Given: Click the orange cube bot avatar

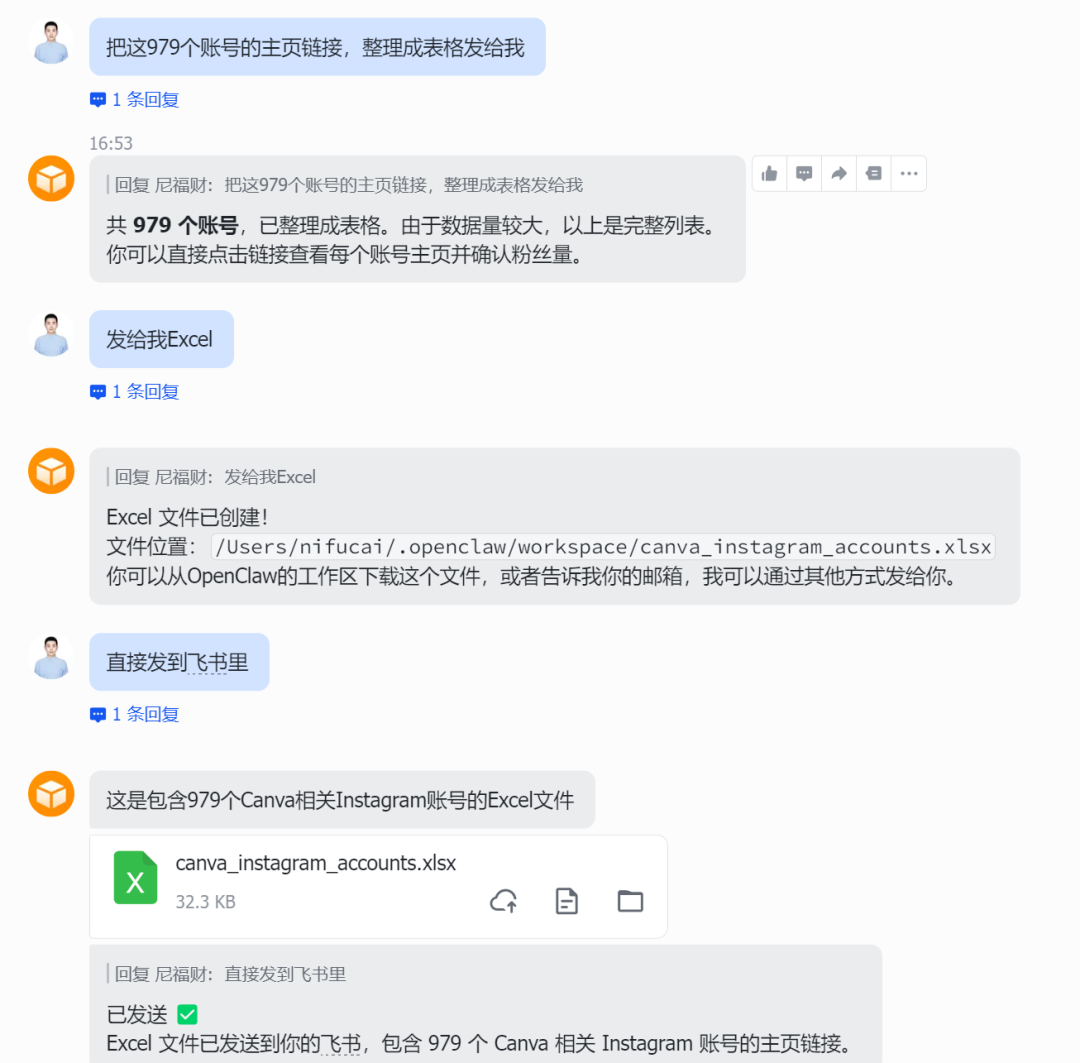Looking at the screenshot, I should (51, 178).
